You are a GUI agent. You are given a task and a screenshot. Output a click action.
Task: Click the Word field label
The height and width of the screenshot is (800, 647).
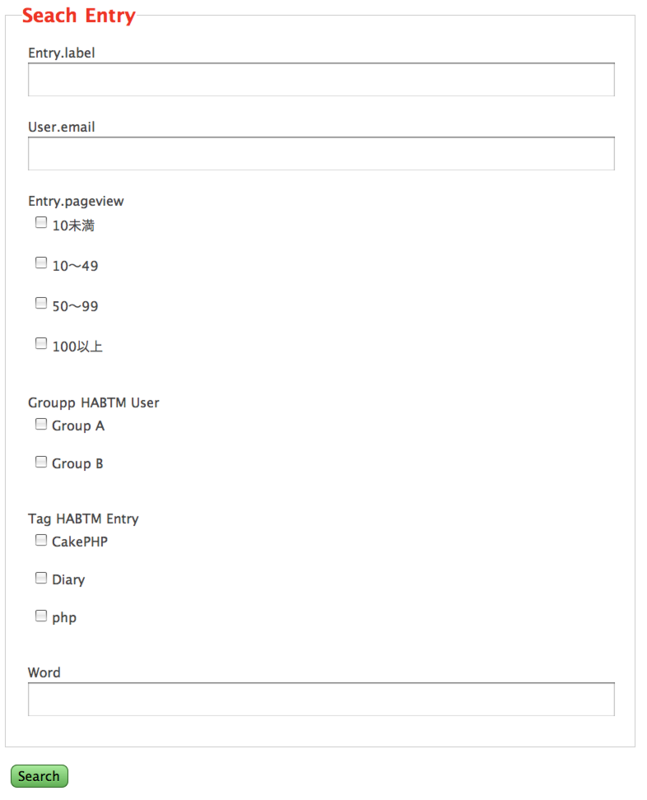44,672
